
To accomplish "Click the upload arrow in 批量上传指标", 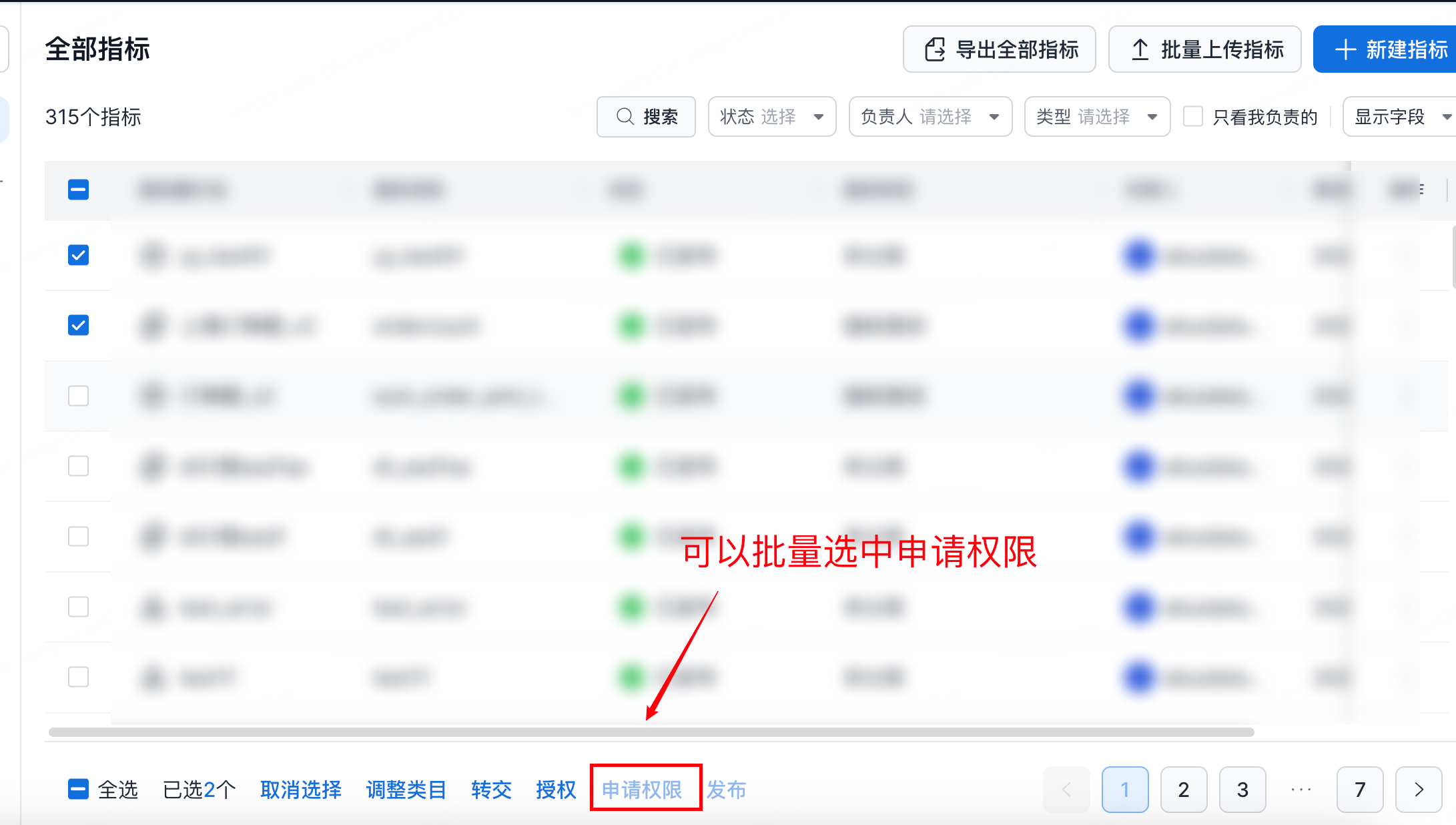I will click(1140, 49).
